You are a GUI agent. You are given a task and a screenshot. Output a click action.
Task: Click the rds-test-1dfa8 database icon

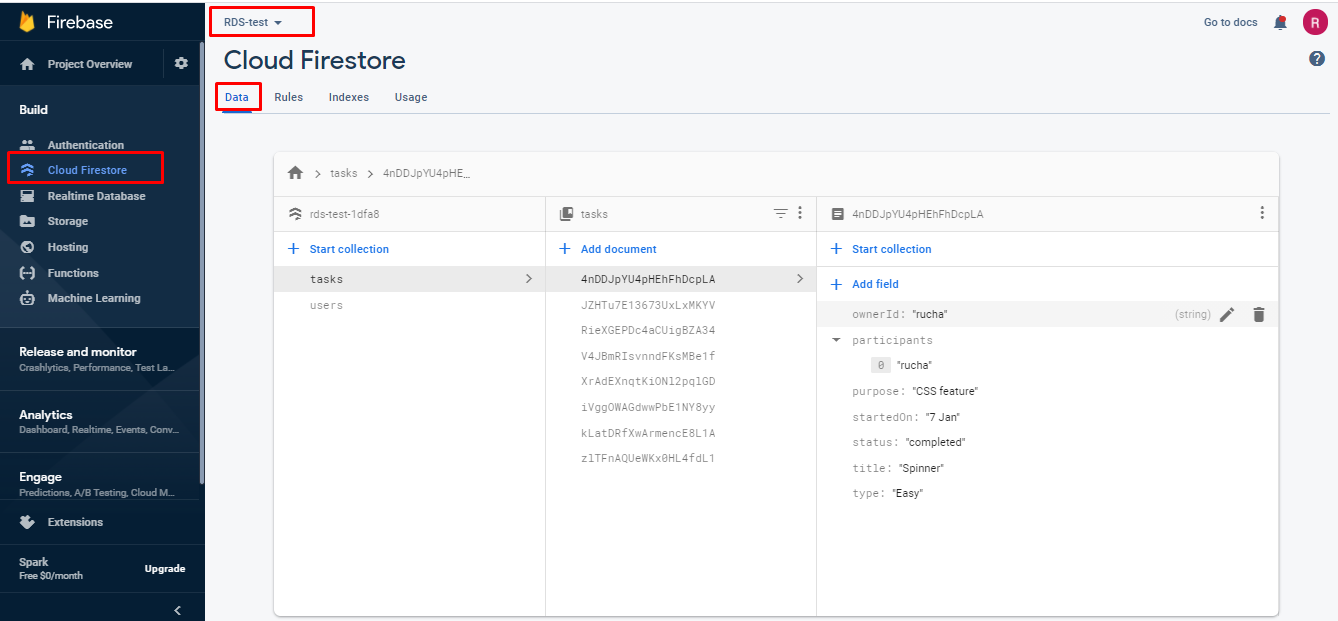click(x=295, y=214)
